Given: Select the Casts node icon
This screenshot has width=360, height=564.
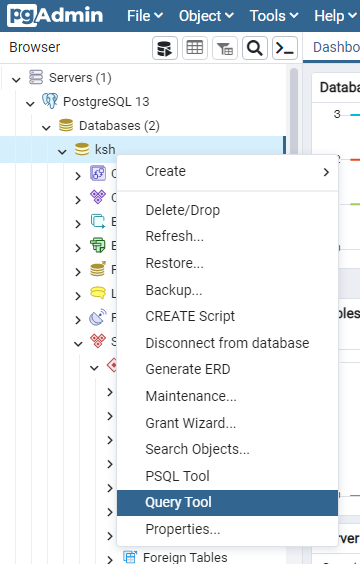Looking at the screenshot, I should (98, 173).
